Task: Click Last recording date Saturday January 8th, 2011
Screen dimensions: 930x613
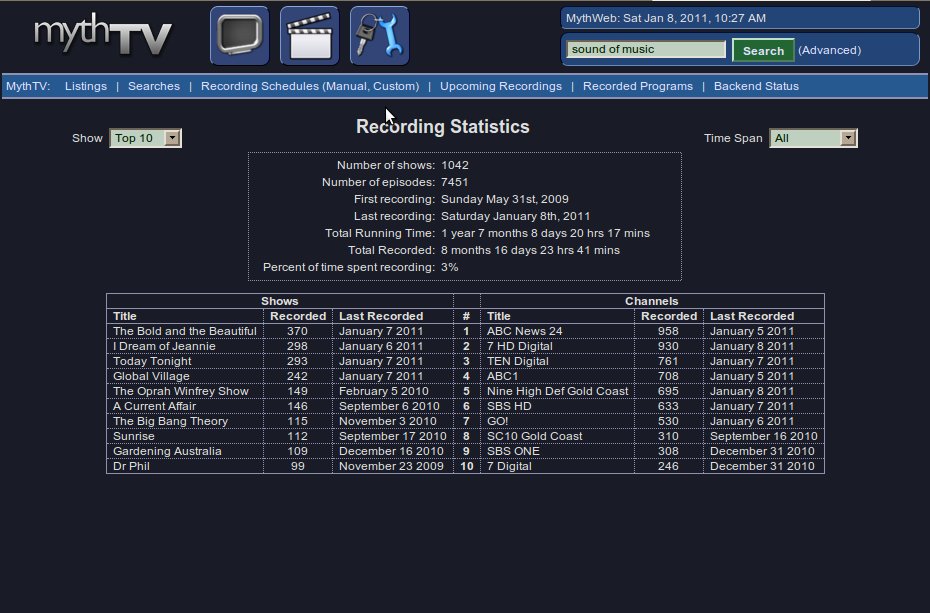Action: (515, 216)
